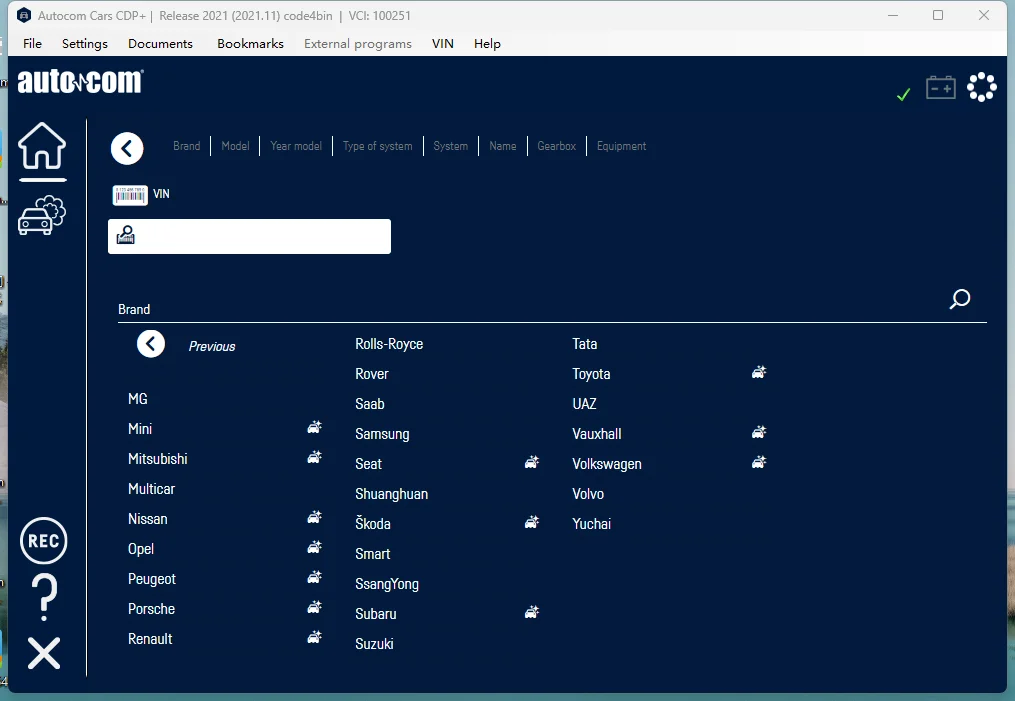Select the Model breadcrumb step

pos(235,146)
